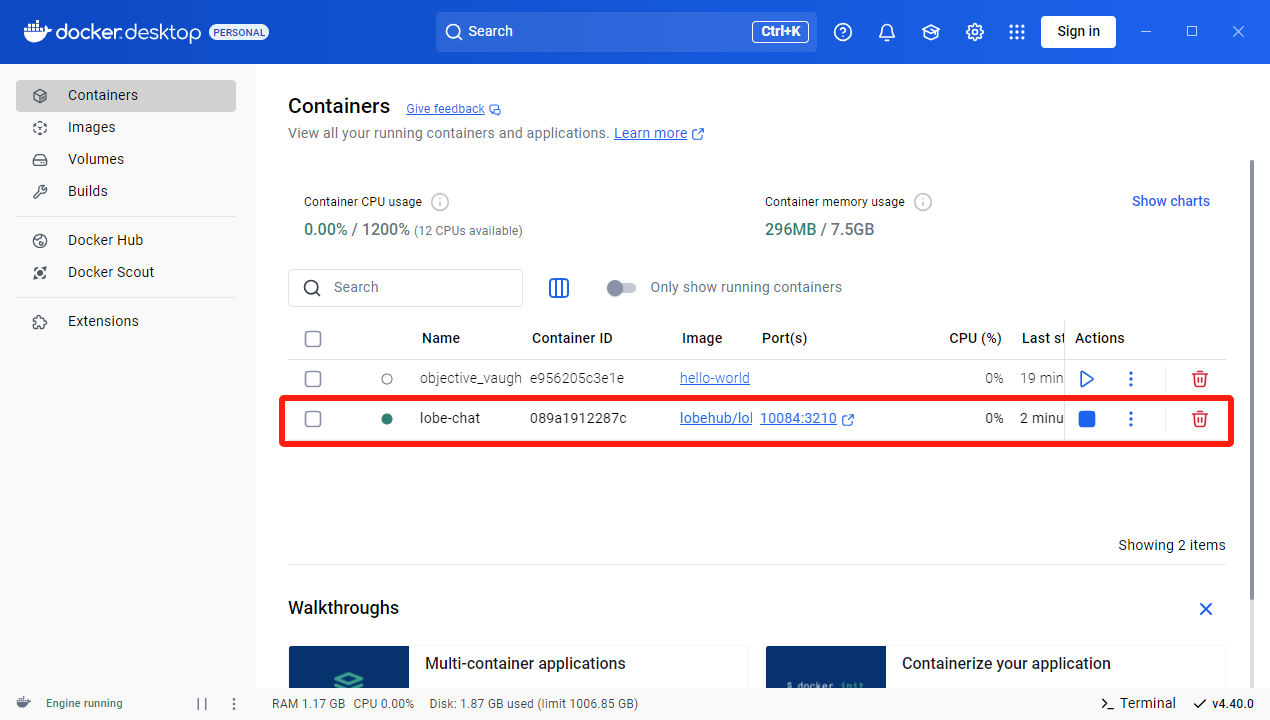Click the version v4.40.0 label

point(1233,704)
